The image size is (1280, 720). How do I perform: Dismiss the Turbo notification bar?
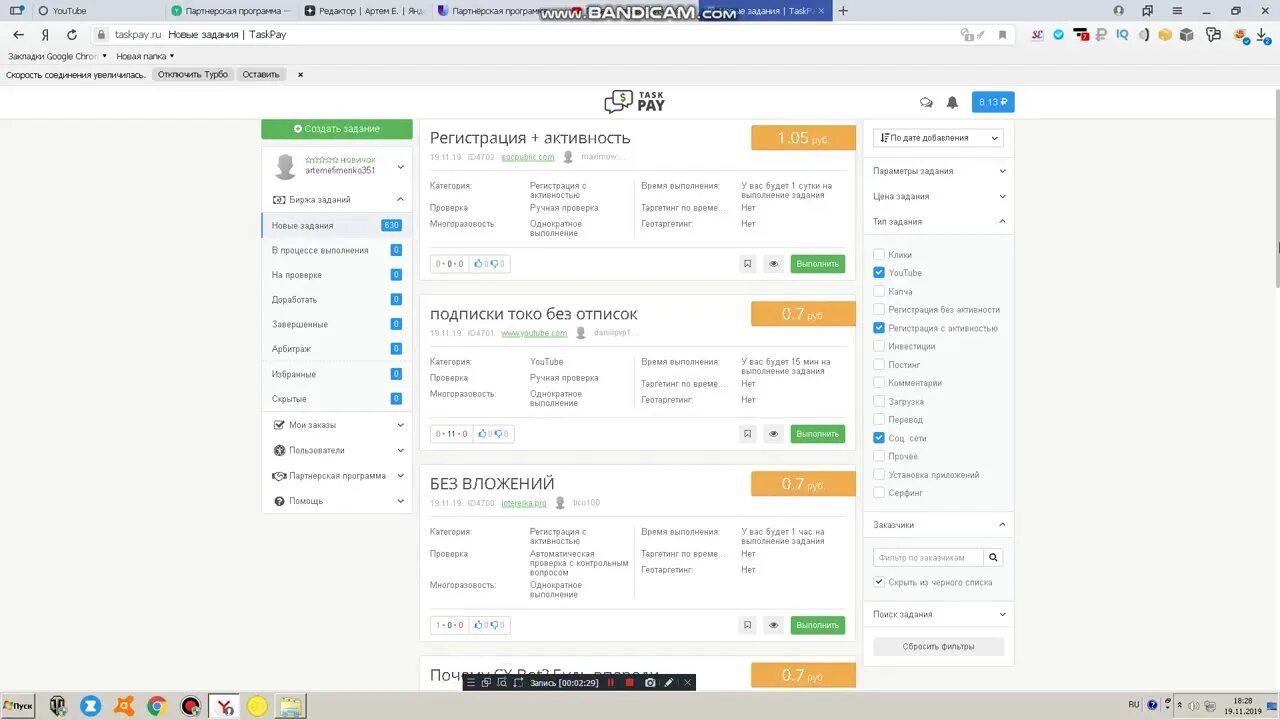click(x=300, y=74)
